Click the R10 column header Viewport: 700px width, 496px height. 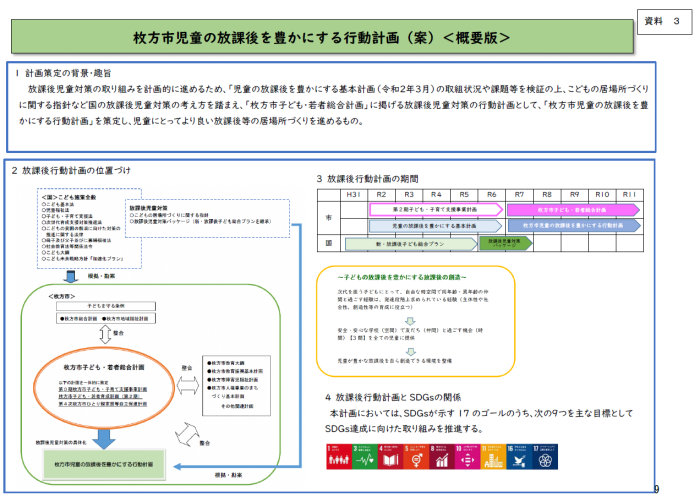(602, 195)
